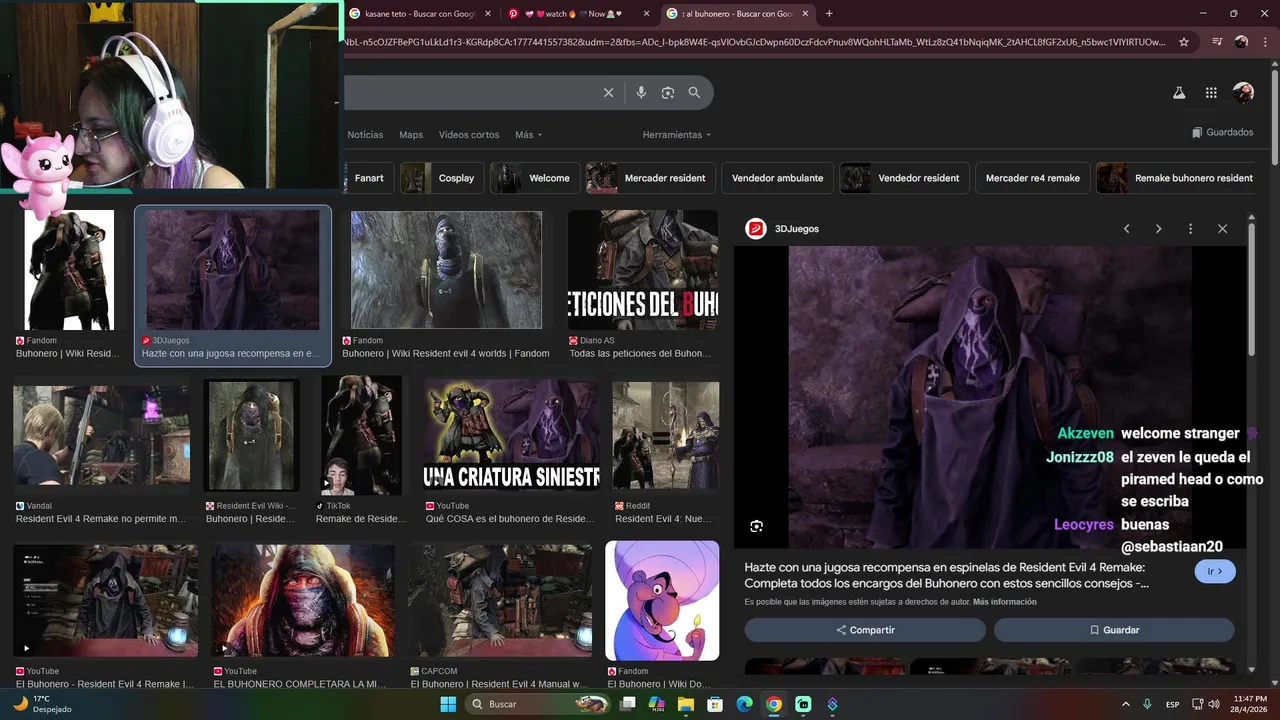
Task: Apply the Mercader re4 remake chip
Action: 1033,178
